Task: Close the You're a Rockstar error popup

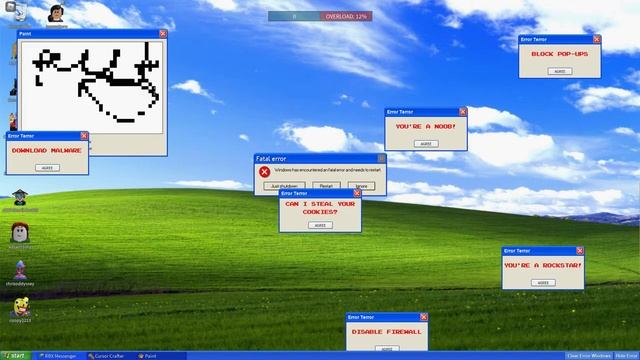Action: tap(580, 251)
